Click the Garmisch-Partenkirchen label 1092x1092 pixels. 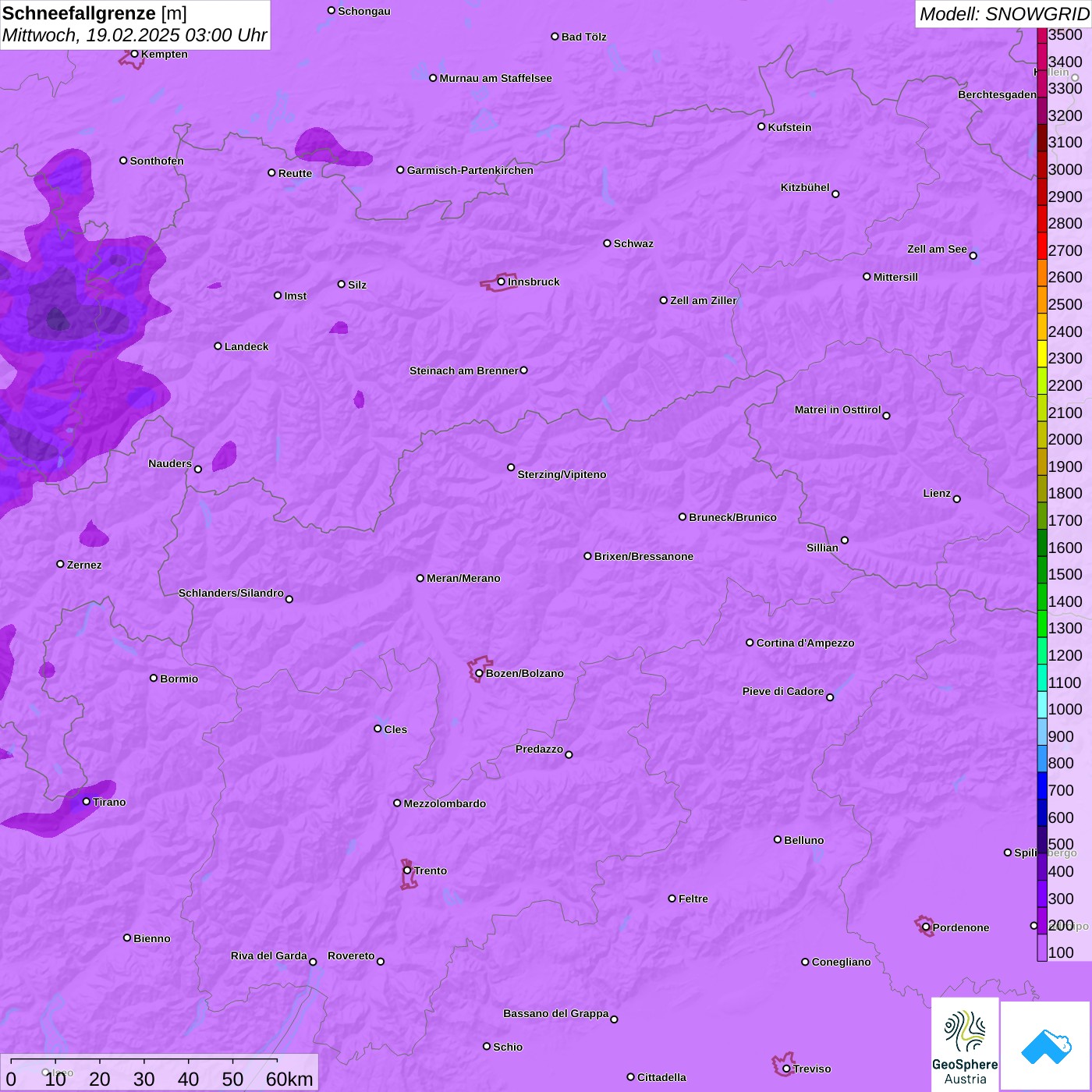[470, 170]
